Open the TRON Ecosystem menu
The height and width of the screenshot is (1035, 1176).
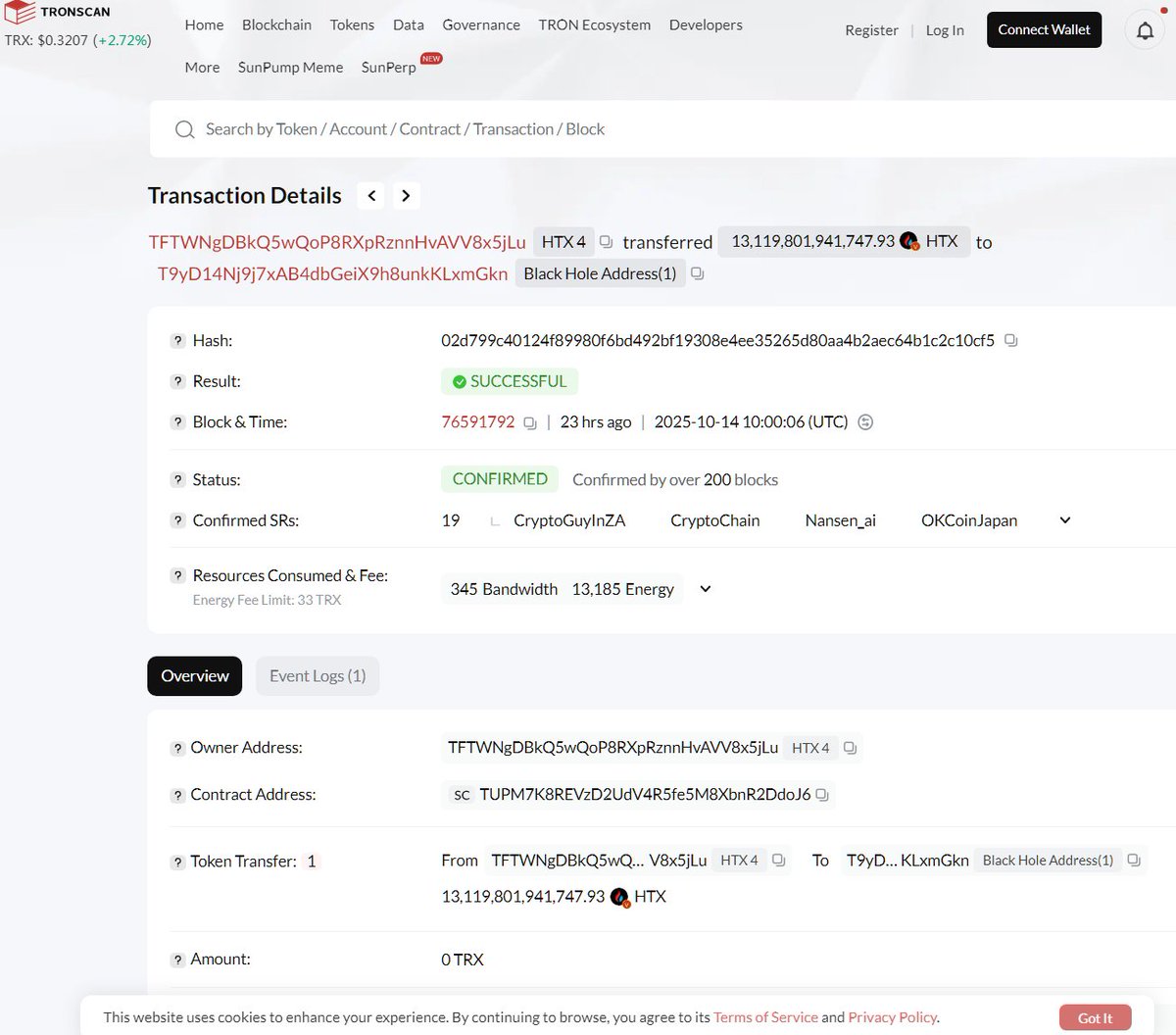coord(595,25)
